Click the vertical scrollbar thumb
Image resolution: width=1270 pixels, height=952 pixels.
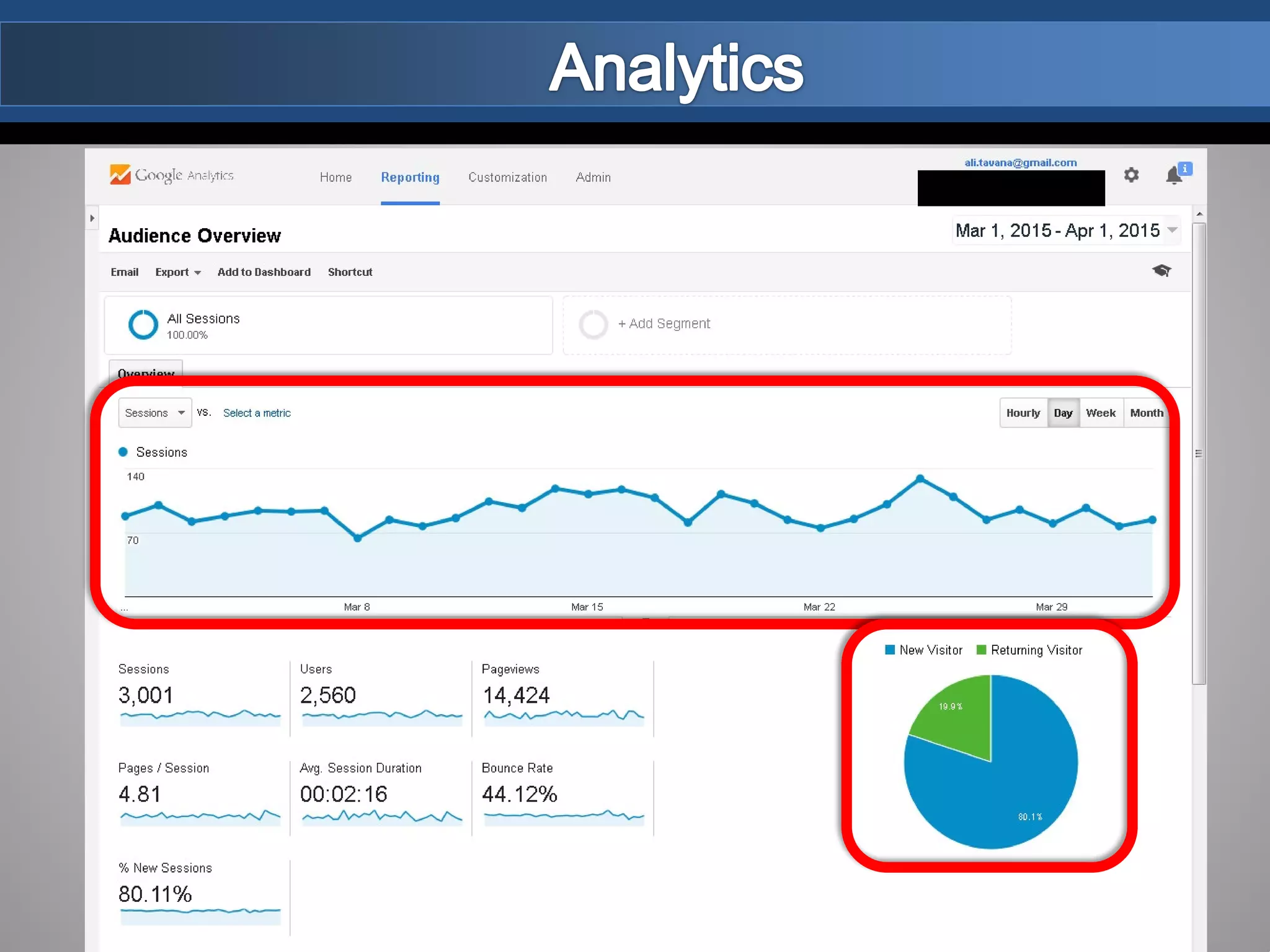point(1199,452)
